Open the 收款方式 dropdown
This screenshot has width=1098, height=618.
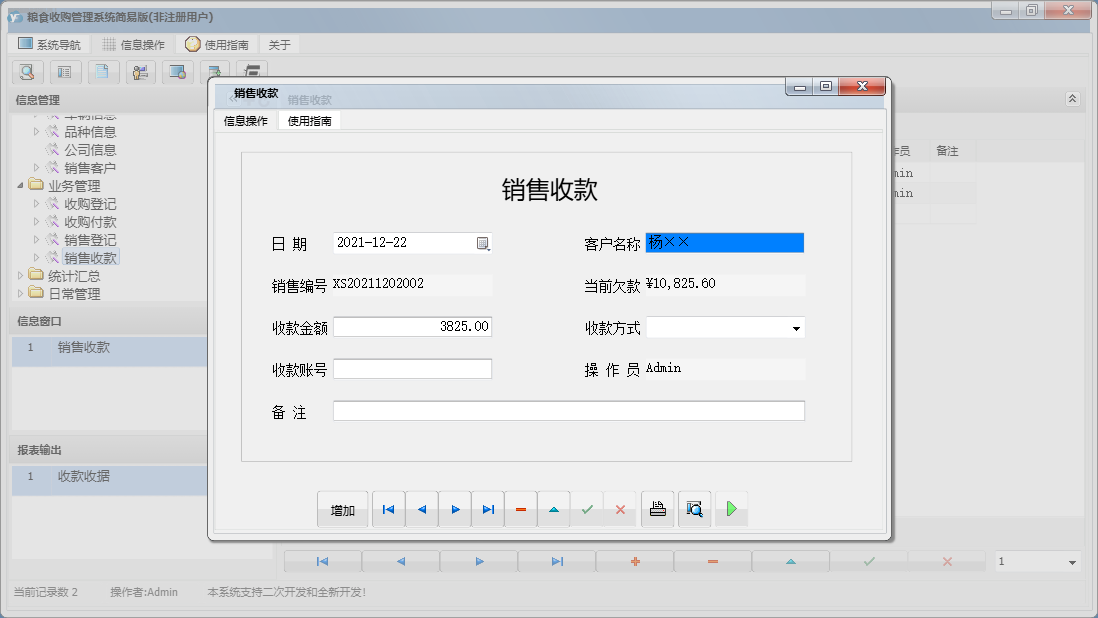(797, 326)
